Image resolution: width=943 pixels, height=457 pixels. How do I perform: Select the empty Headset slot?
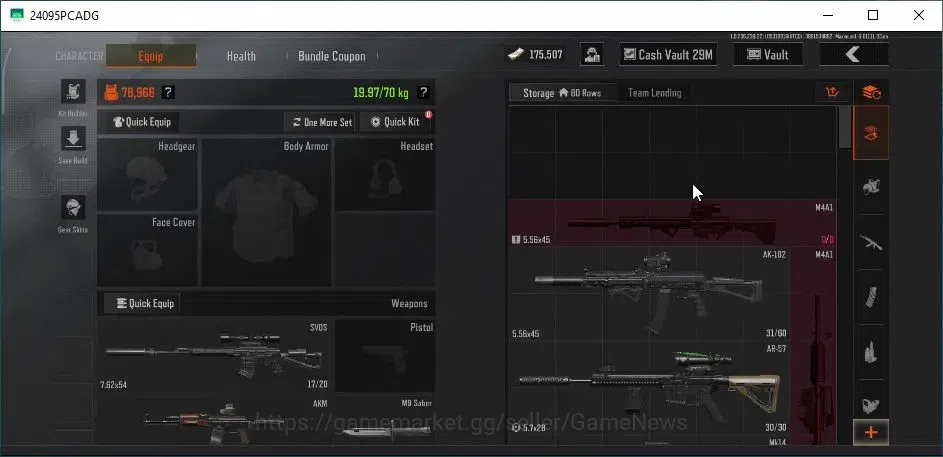[385, 174]
